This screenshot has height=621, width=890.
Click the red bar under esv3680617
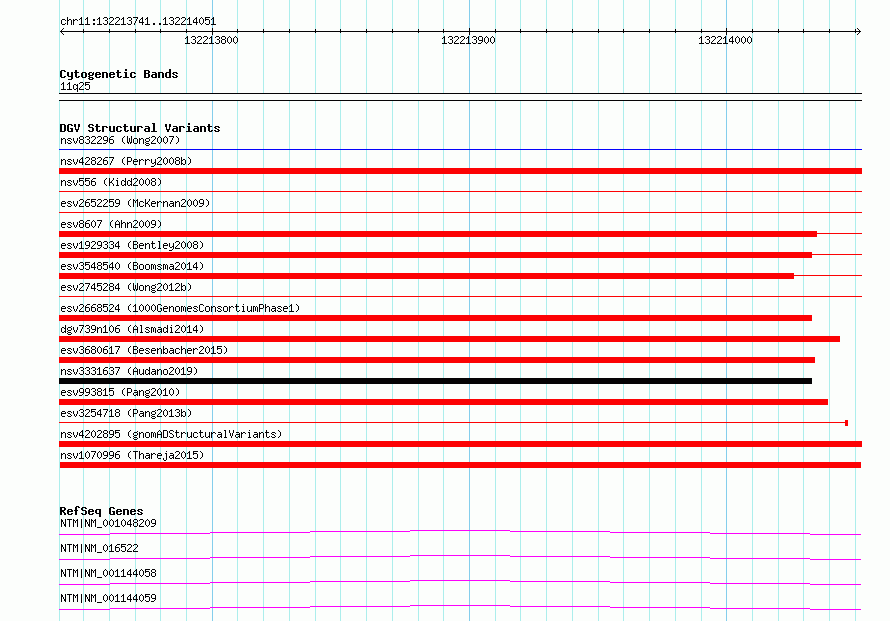pyautogui.click(x=437, y=360)
